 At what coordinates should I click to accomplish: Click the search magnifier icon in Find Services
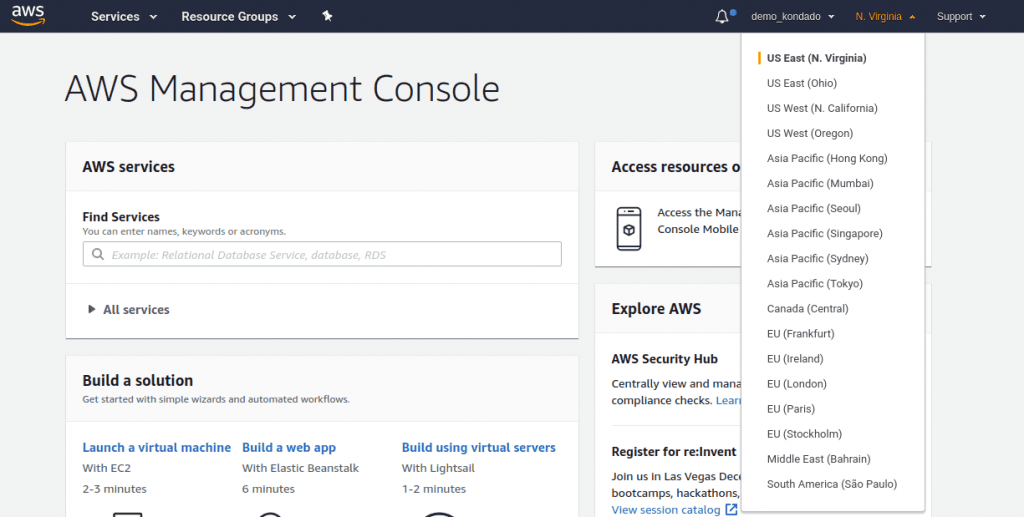click(98, 254)
